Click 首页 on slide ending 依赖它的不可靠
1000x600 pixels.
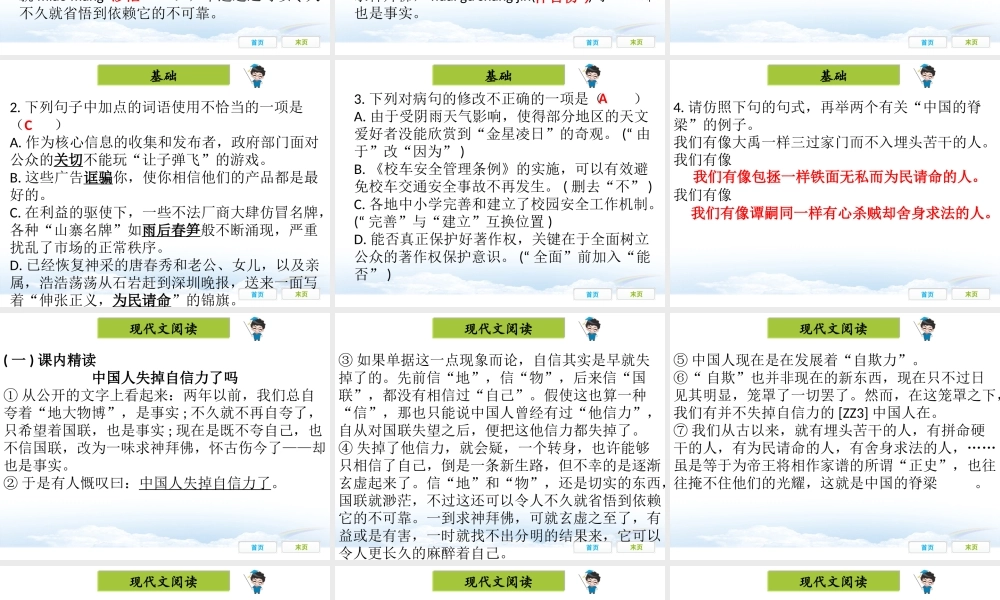(x=258, y=42)
